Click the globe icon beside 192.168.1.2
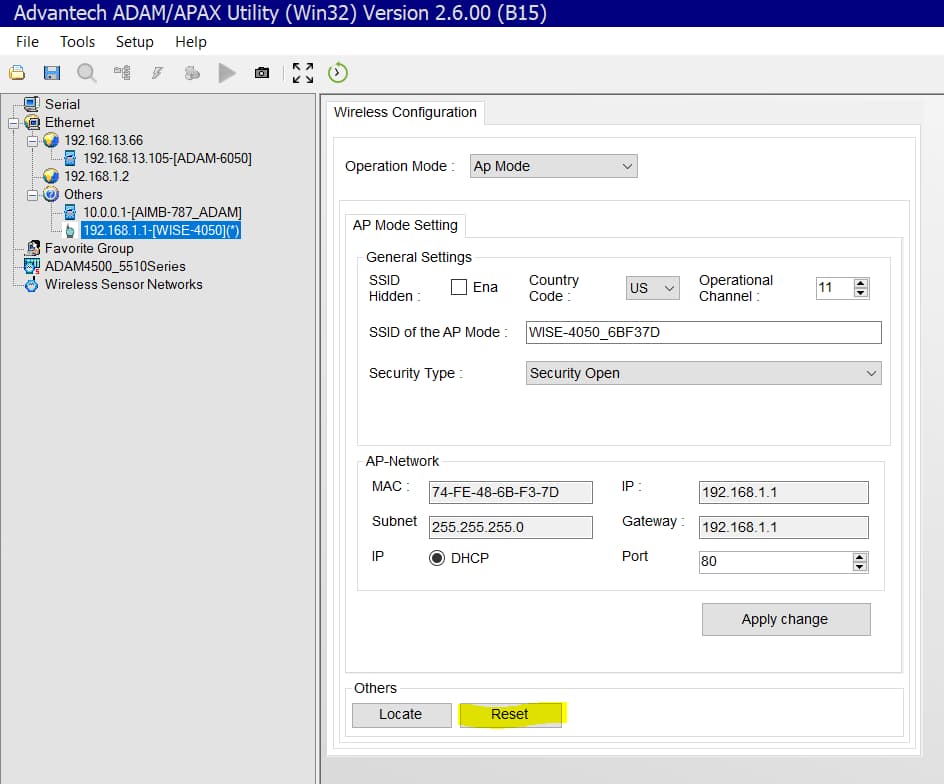Screen dimensions: 944x784 [x=51, y=176]
